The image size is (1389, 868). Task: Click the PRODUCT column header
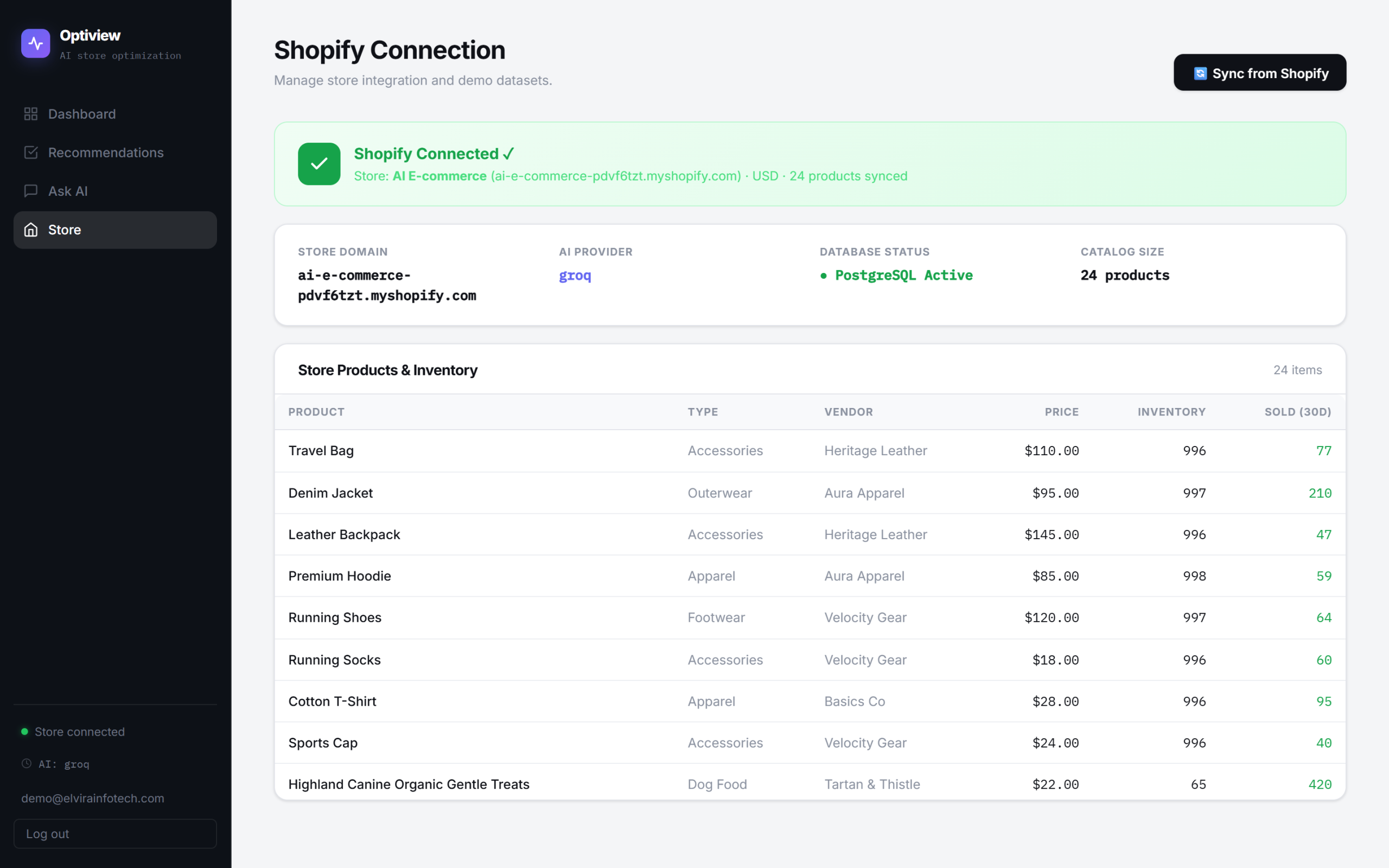316,412
